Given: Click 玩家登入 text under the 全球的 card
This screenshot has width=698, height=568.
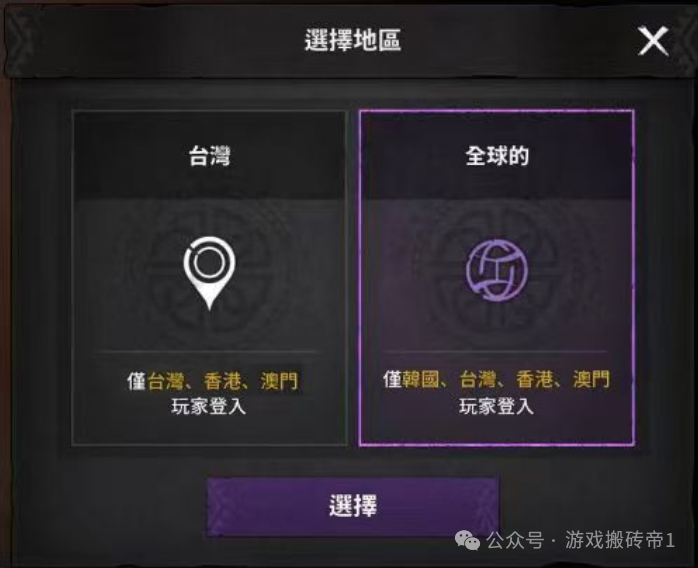Looking at the screenshot, I should (496, 407).
